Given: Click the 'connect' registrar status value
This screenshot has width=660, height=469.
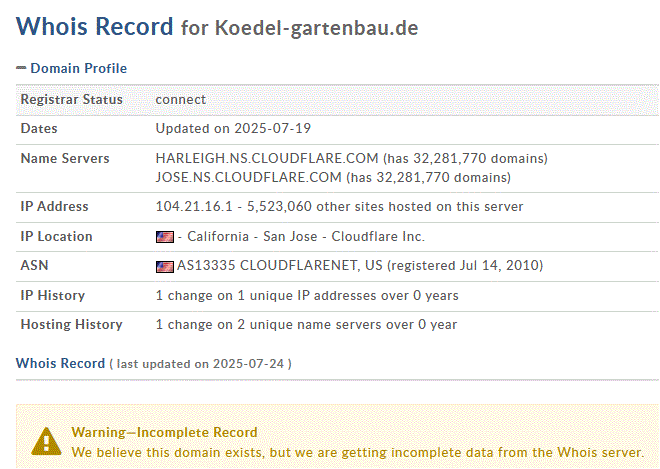Looking at the screenshot, I should tap(181, 99).
